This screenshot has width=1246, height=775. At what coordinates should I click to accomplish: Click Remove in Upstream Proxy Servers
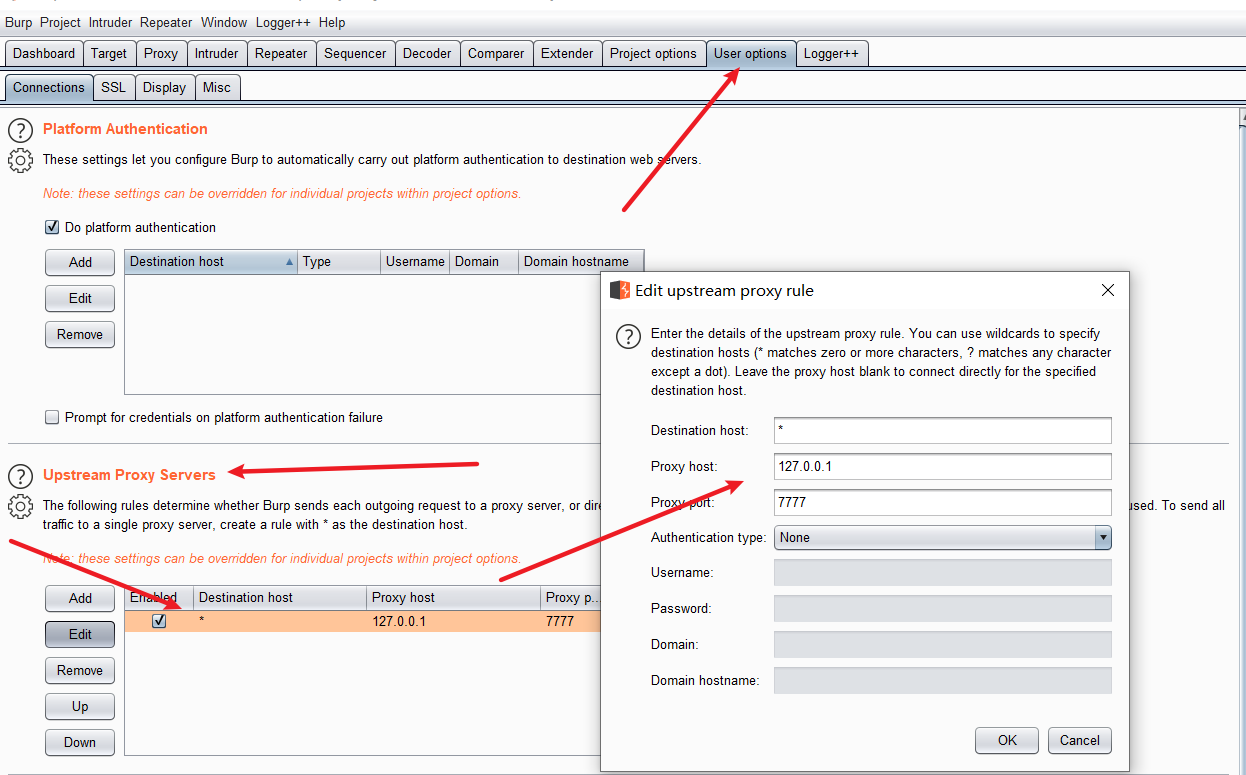pos(80,670)
